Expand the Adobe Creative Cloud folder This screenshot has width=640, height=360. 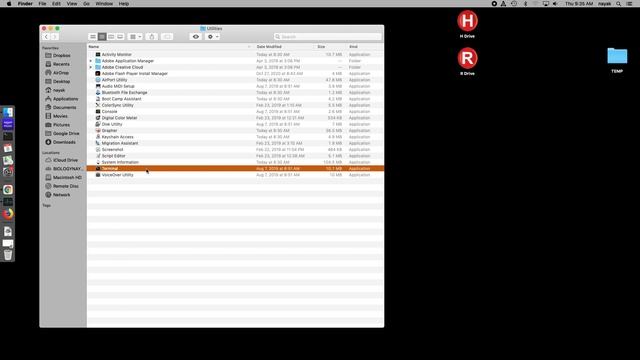[x=91, y=67]
